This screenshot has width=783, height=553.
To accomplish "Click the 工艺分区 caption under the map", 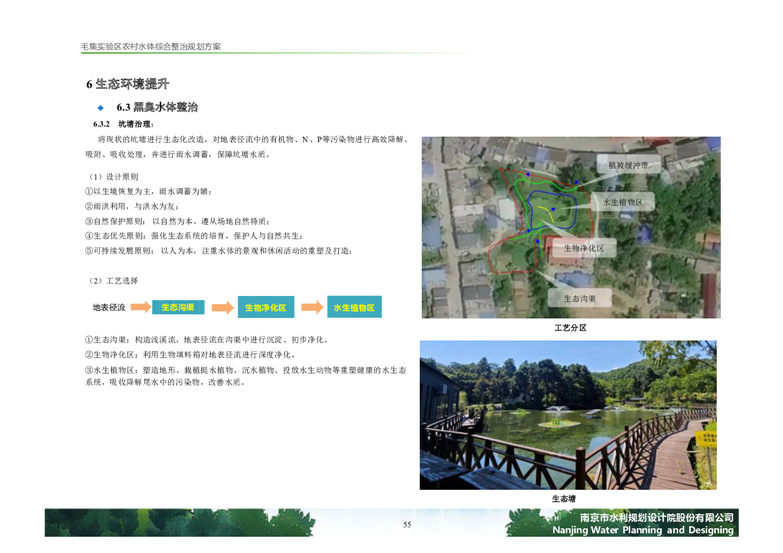I will [569, 328].
